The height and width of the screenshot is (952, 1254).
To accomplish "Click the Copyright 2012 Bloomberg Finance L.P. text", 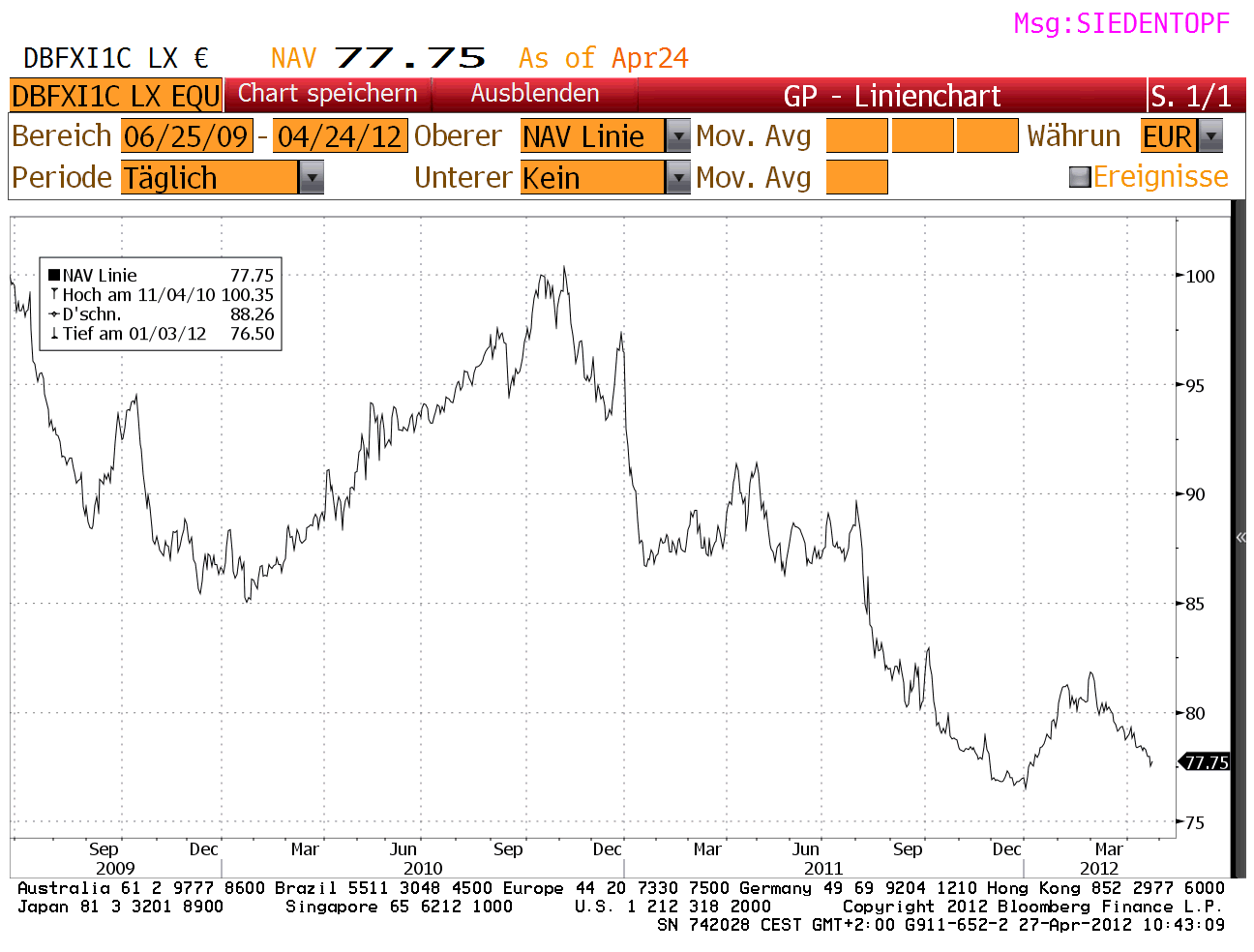I will (x=1033, y=907).
